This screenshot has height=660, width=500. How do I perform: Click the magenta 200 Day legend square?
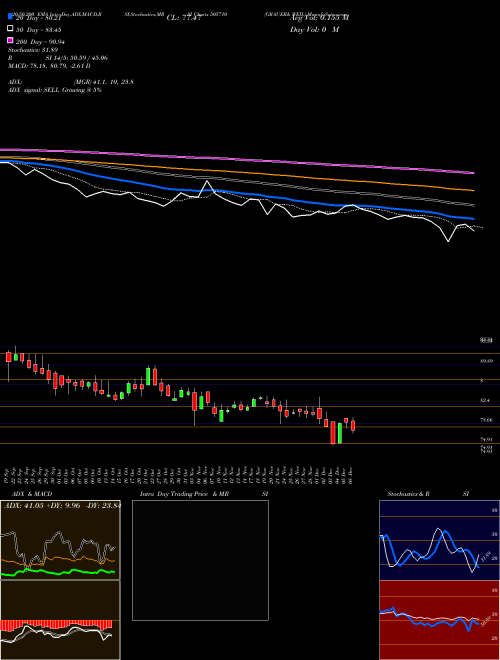[x=10, y=40]
